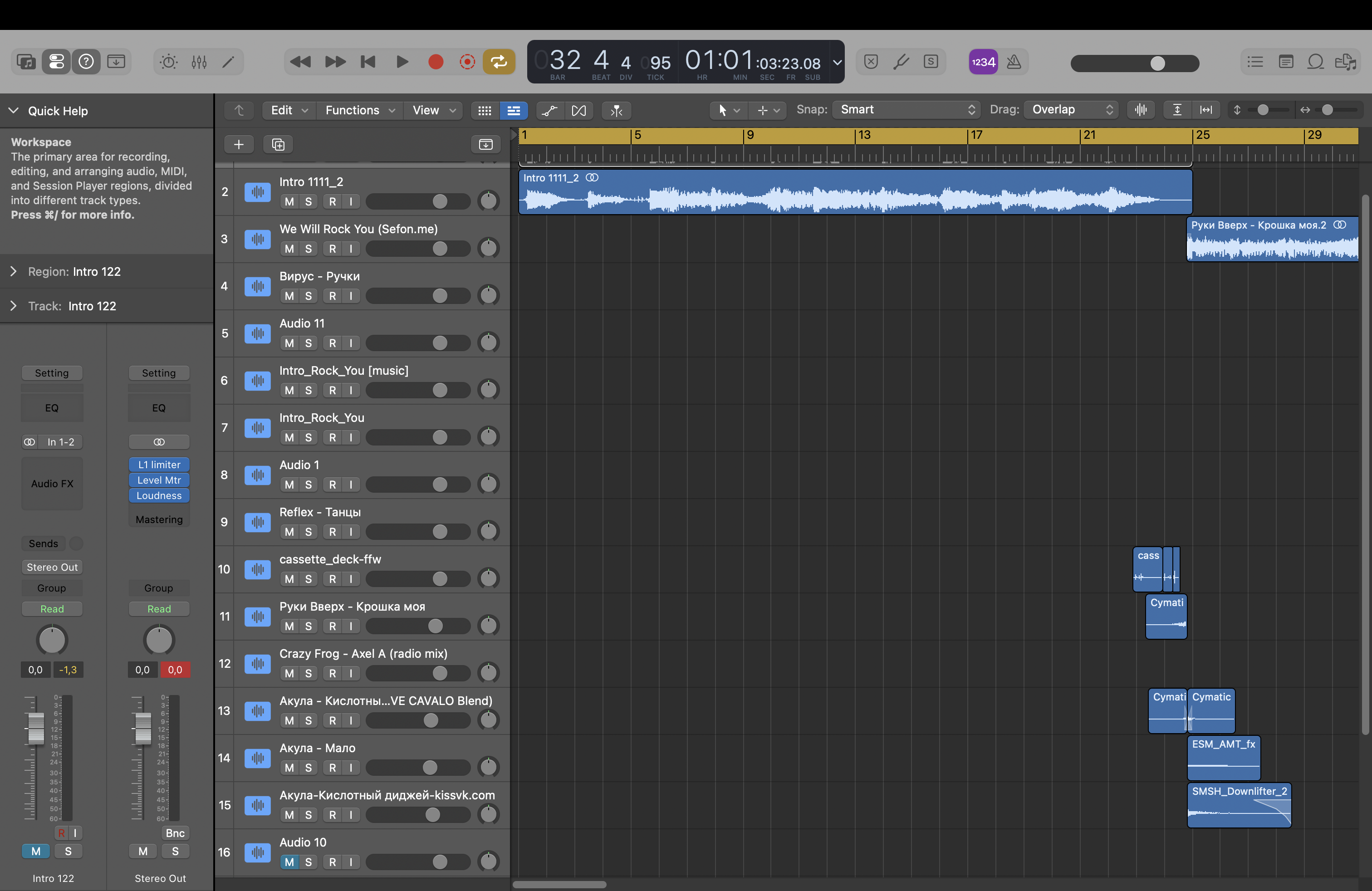
Task: Open the Library panel icon
Action: pos(26,62)
